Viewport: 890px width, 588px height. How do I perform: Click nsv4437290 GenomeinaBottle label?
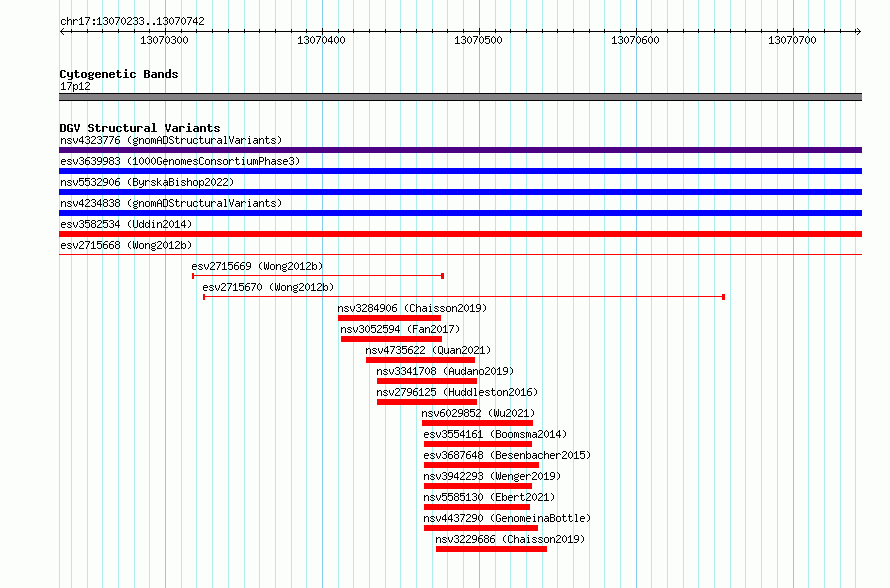507,518
